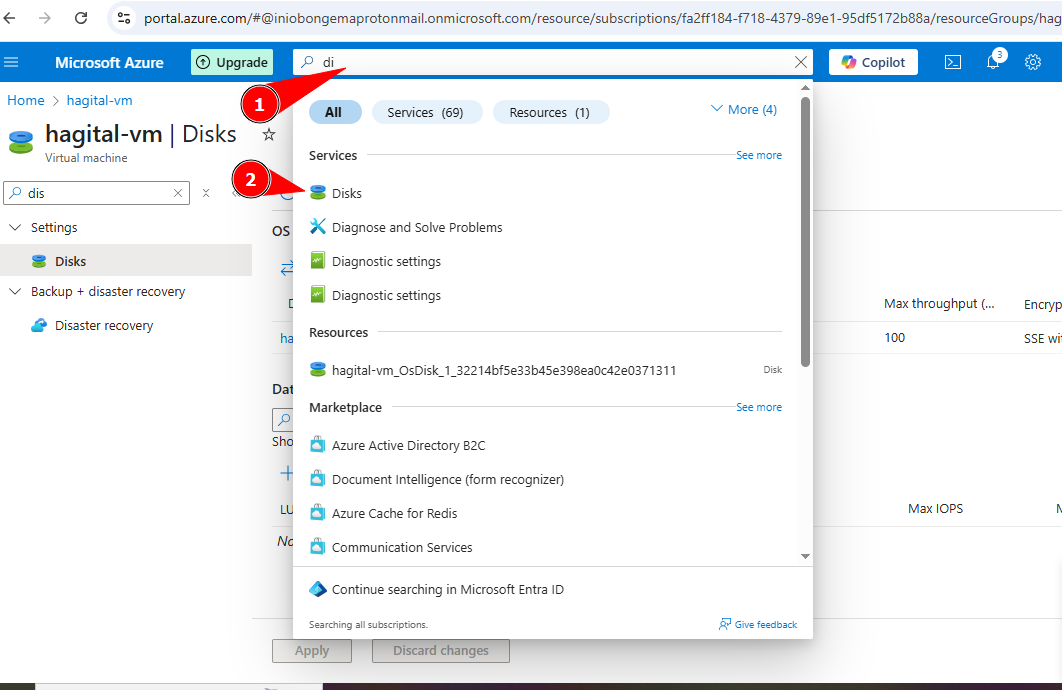Click the search dropdown scroll-up arrow

[805, 88]
